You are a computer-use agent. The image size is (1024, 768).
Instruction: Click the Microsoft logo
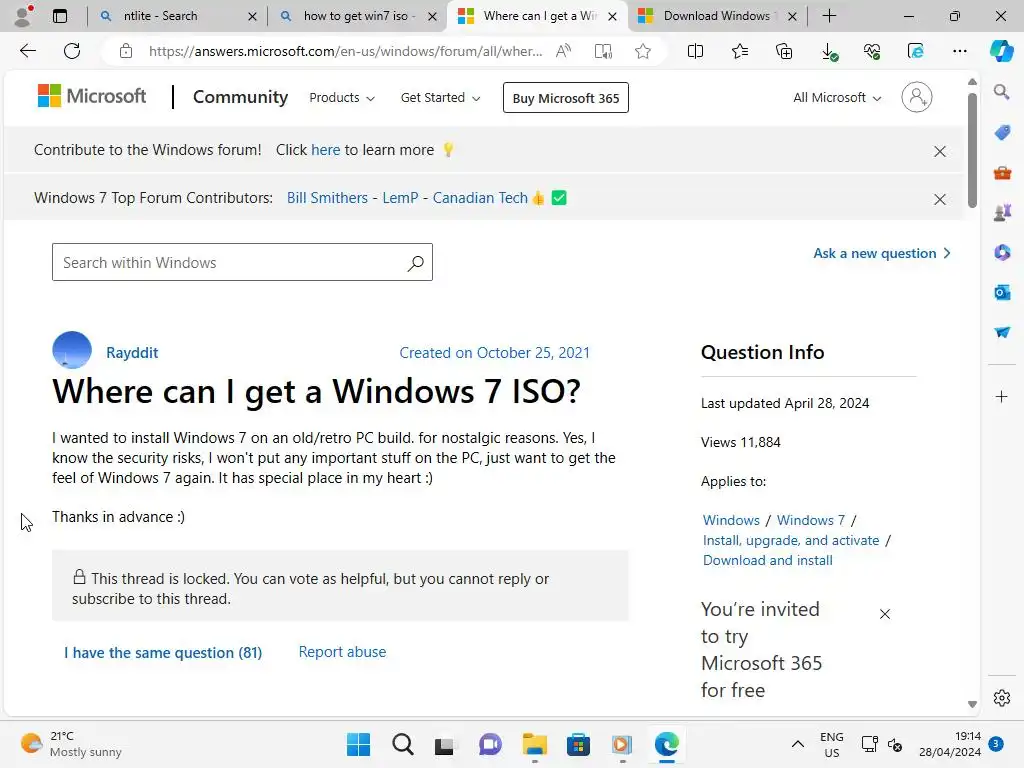click(91, 96)
